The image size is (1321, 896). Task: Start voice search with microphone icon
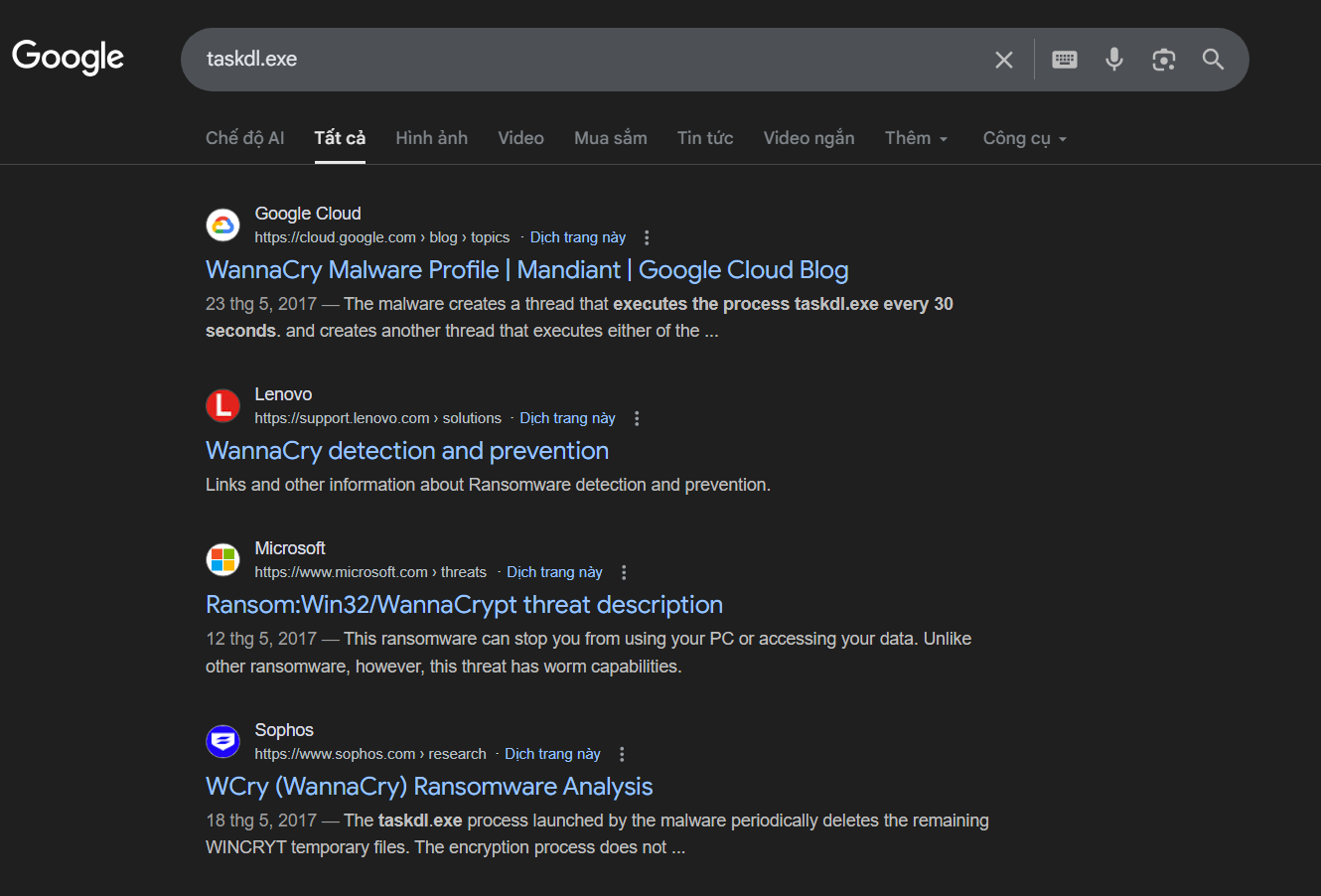coord(1114,60)
